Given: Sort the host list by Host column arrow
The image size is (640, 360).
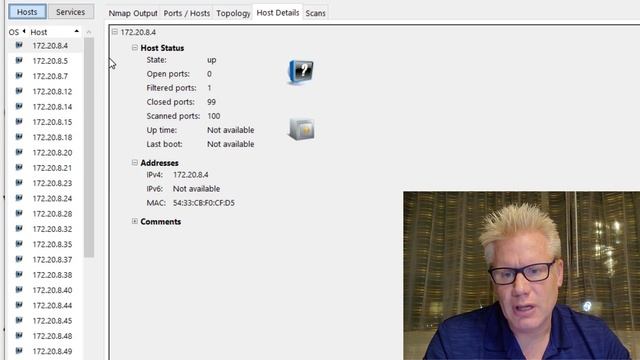Looking at the screenshot, I should tap(76, 31).
